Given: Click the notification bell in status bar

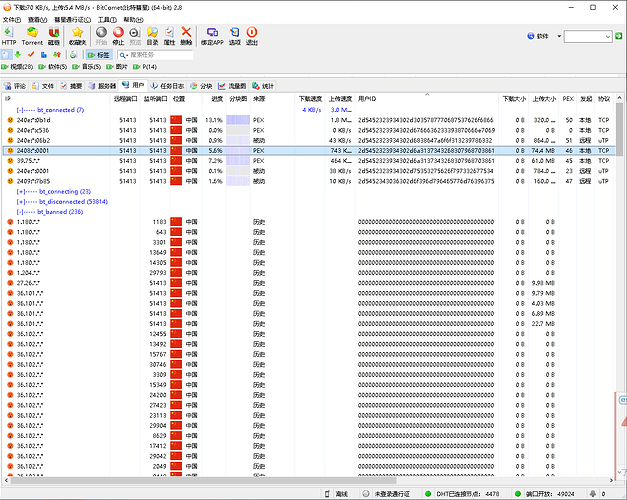Looking at the screenshot, I should 593,494.
